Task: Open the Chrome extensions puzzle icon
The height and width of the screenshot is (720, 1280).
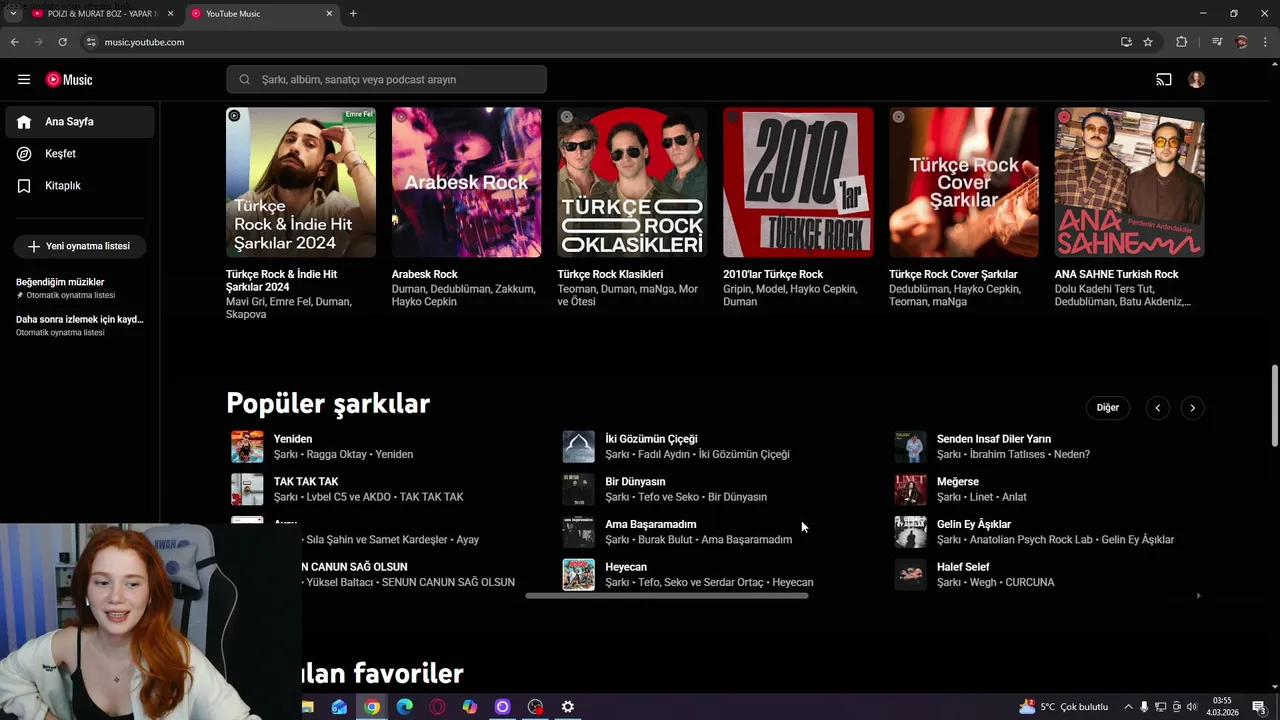Action: coord(1182,42)
